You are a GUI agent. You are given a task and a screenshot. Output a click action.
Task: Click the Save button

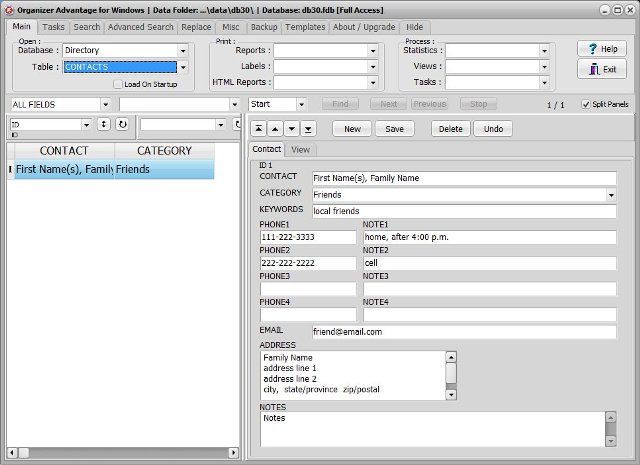coord(394,129)
